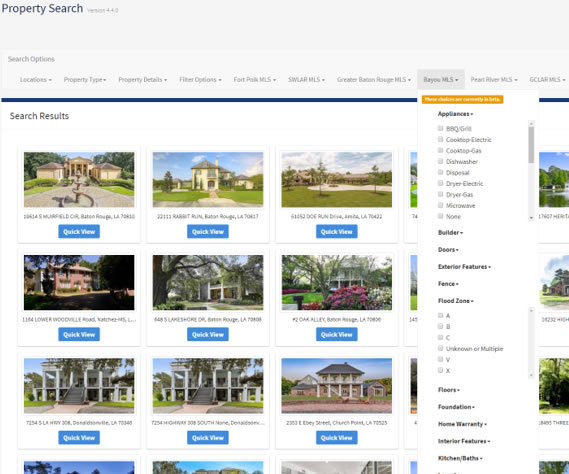Open the E Ebey Street property photo
Screen dimensions: 569x474
[337, 385]
